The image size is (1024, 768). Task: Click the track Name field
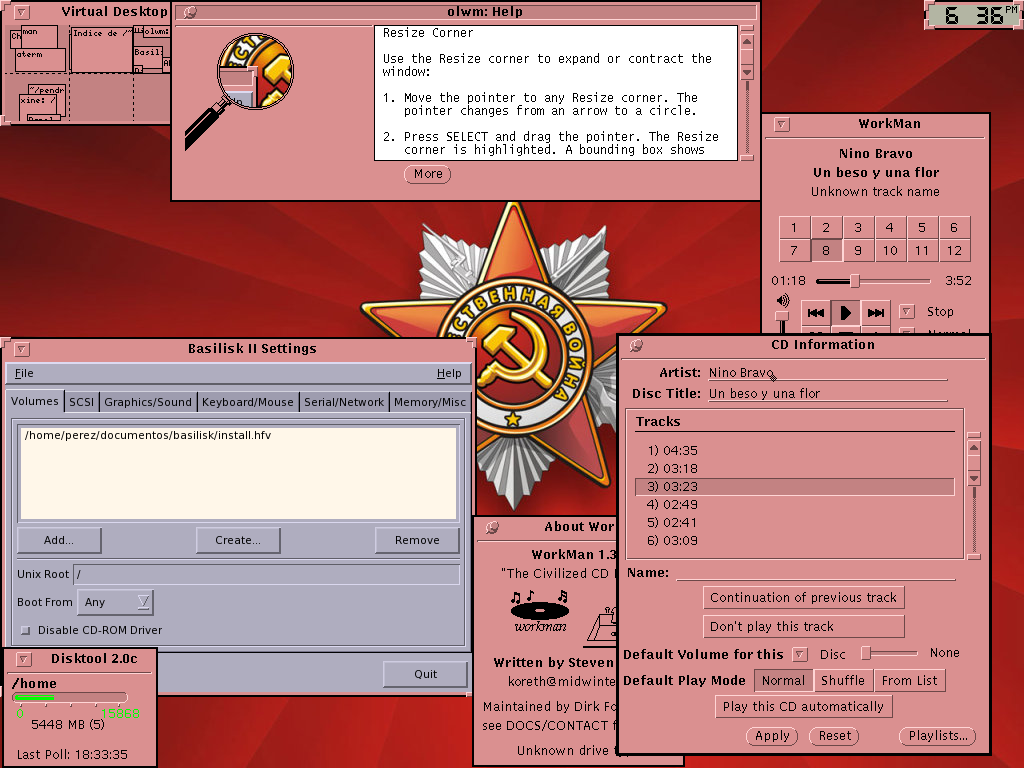click(x=816, y=573)
